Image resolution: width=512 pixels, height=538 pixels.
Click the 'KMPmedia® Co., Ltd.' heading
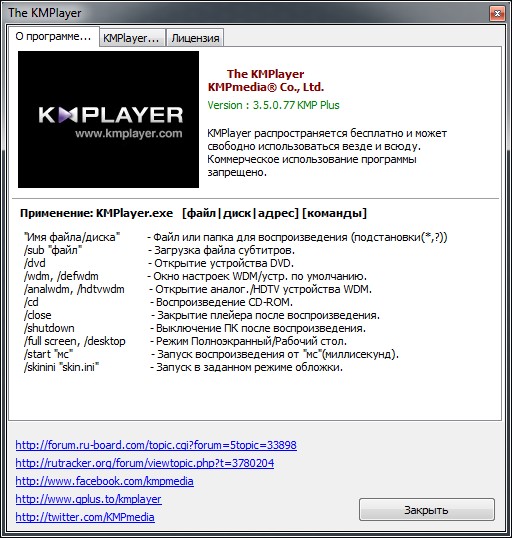point(266,87)
